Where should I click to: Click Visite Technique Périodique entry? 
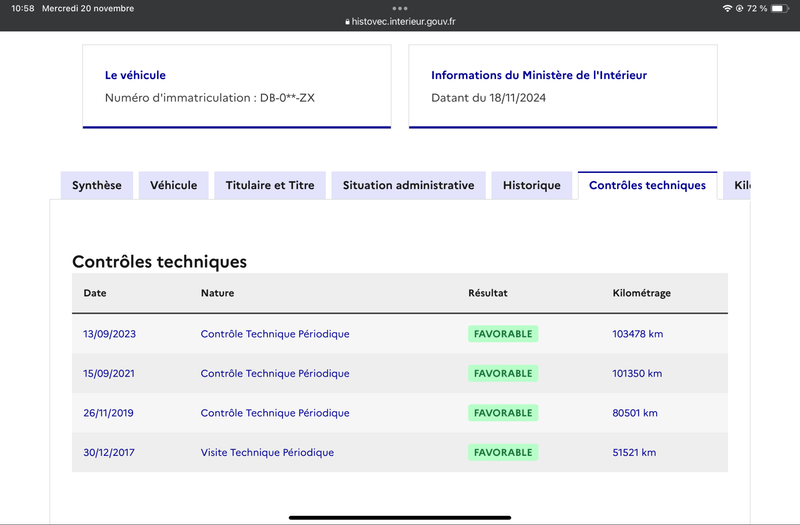click(267, 452)
